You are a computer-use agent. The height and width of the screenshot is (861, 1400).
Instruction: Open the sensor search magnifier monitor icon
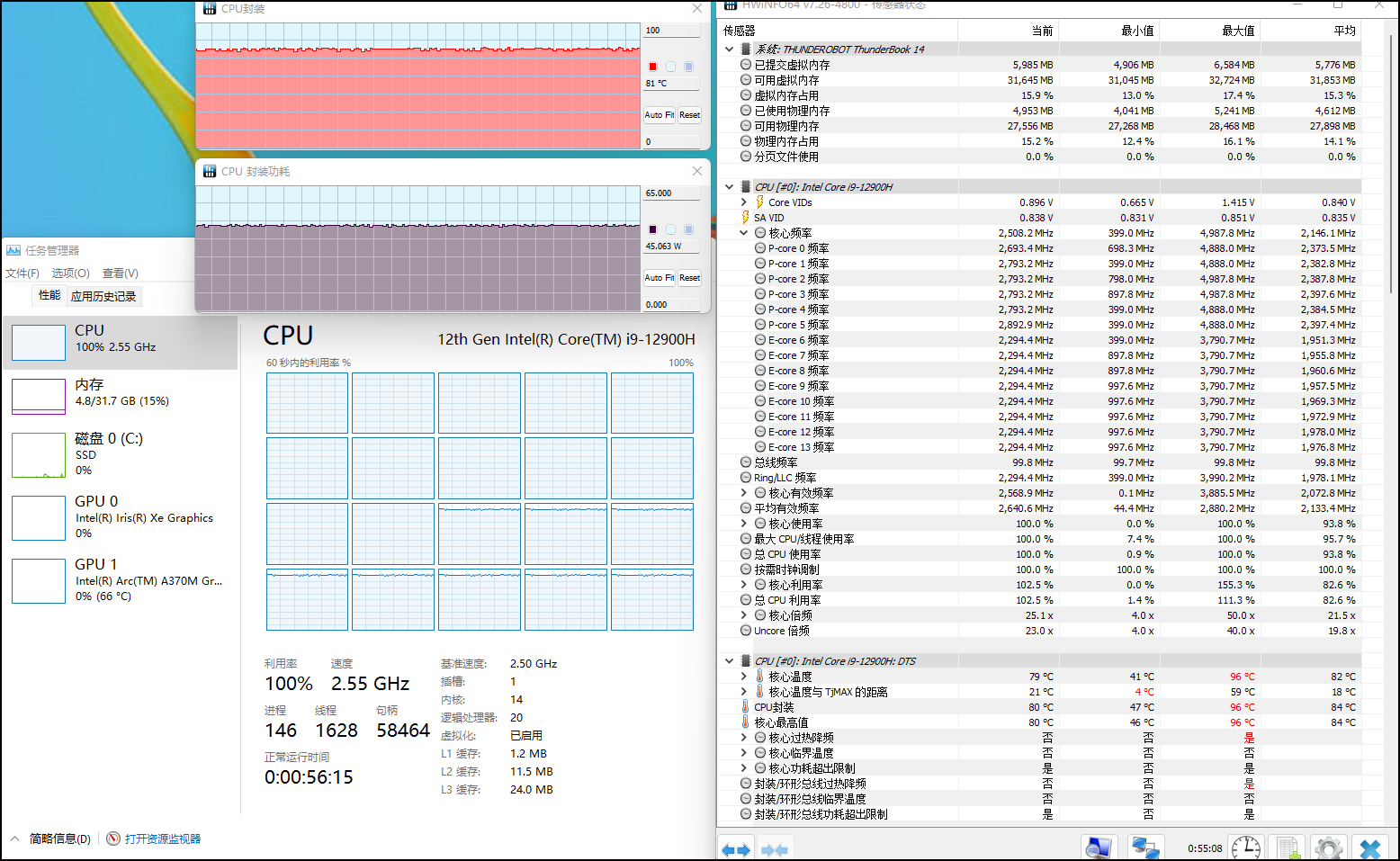tap(1099, 848)
